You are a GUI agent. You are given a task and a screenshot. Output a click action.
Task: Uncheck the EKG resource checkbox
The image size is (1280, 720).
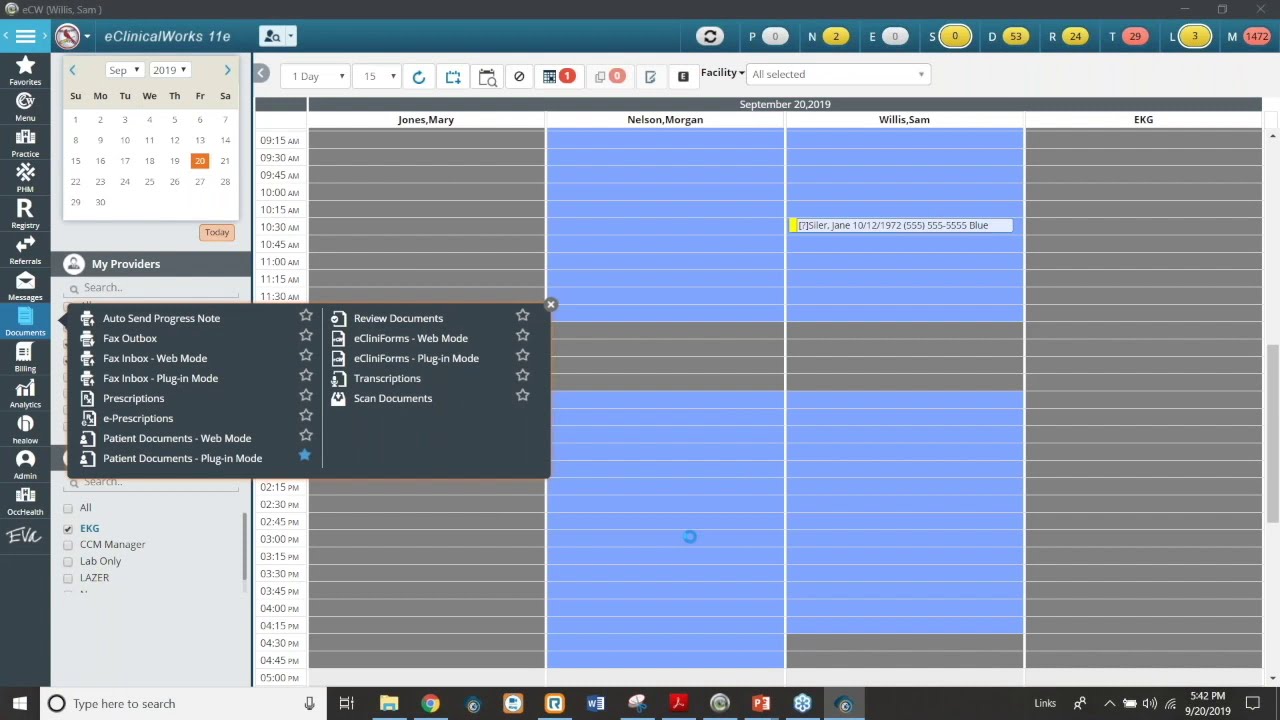coord(68,528)
